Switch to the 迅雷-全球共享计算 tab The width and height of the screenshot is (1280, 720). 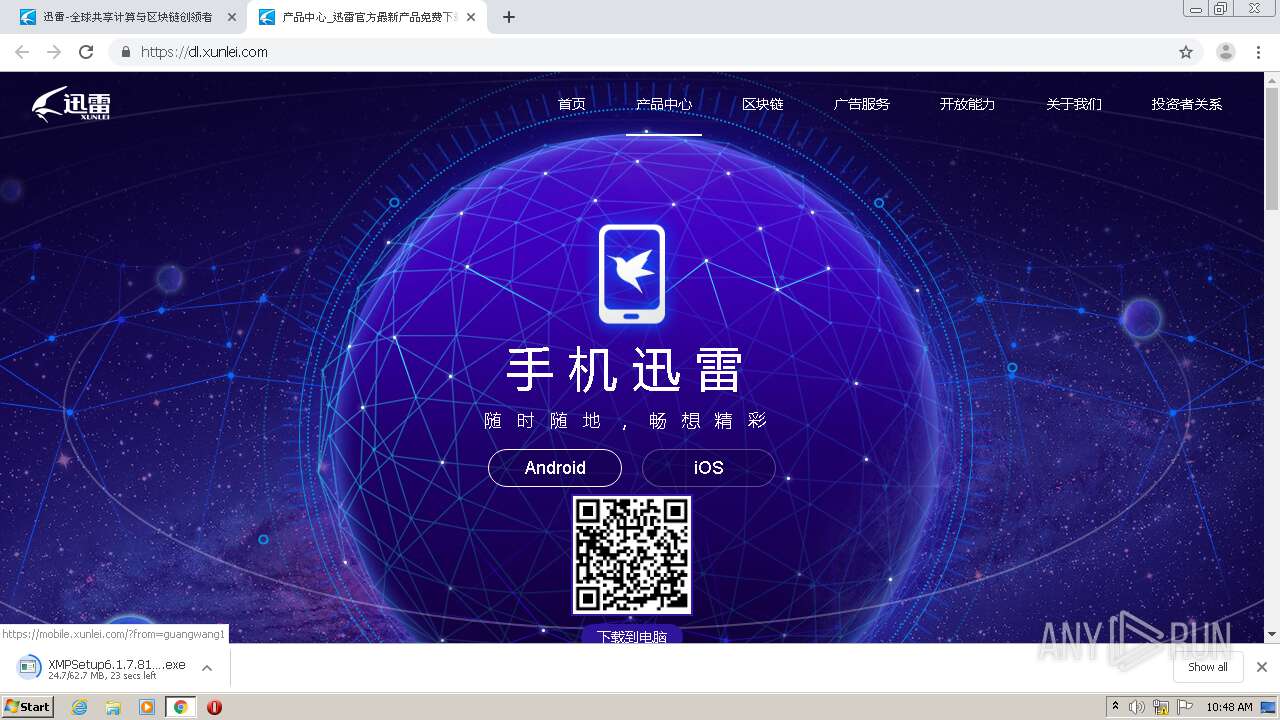(x=128, y=17)
